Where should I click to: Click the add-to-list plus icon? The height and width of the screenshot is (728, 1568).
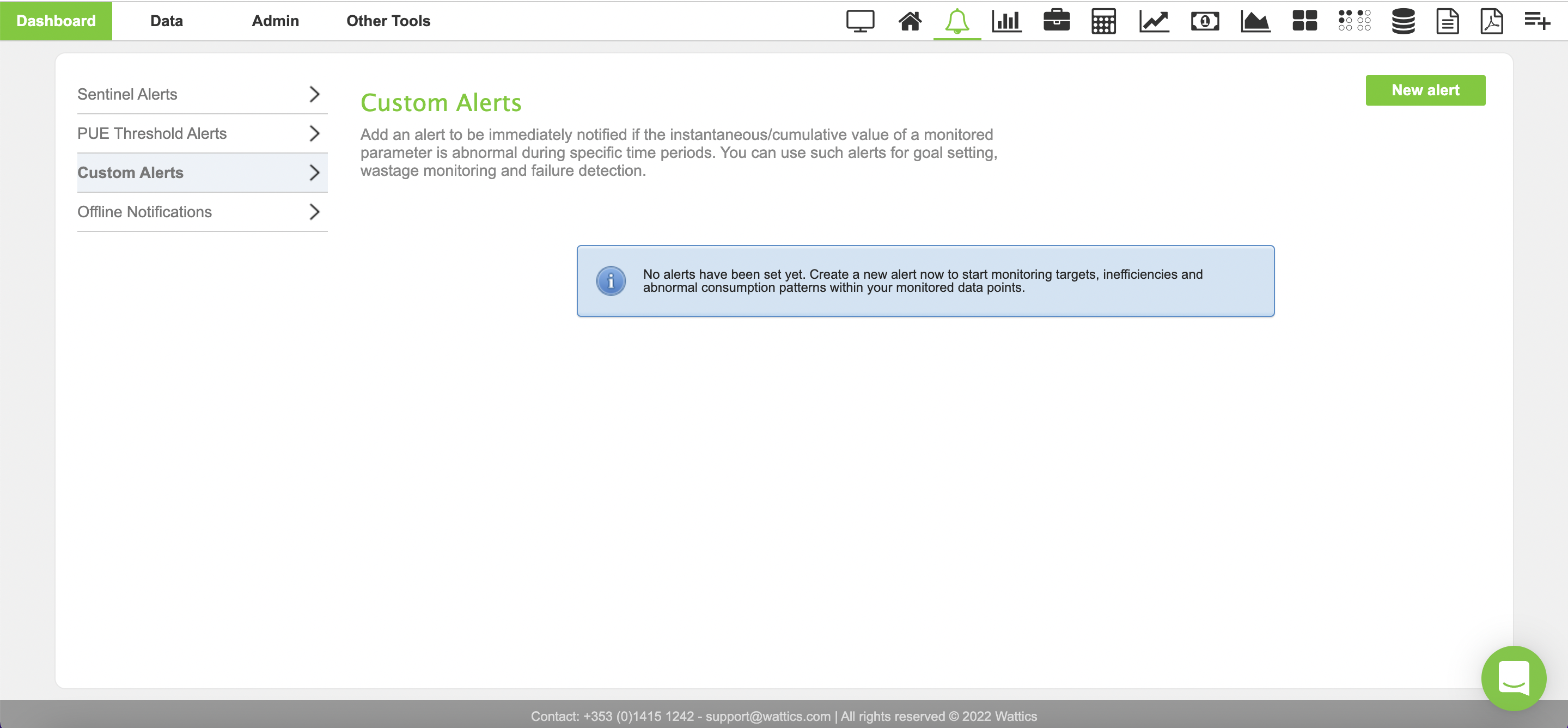click(x=1536, y=21)
